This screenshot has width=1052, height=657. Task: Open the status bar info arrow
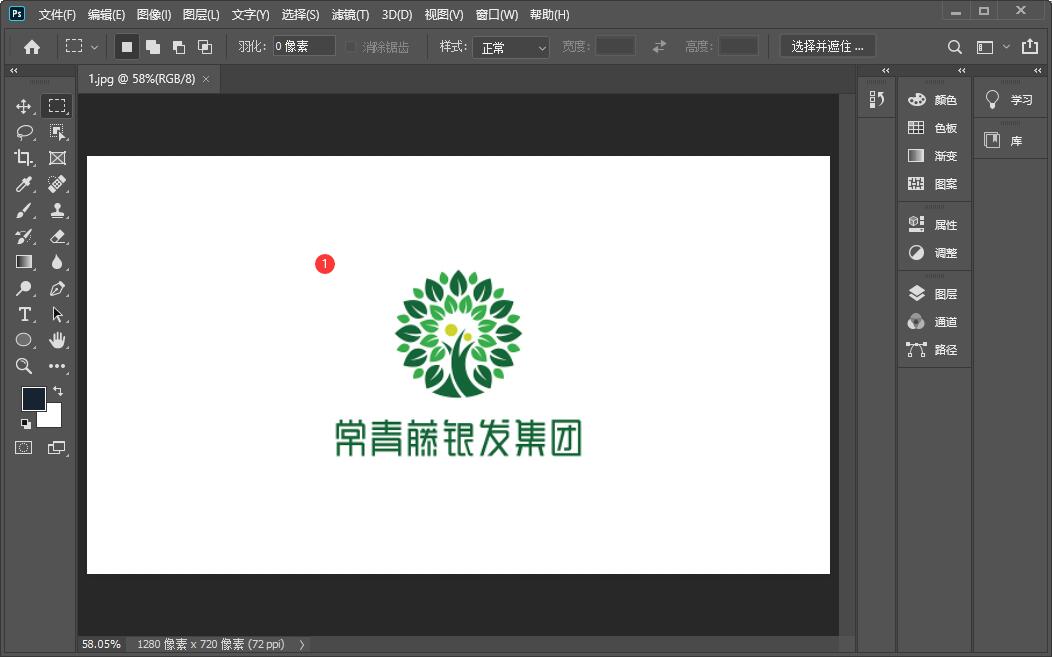[302, 644]
